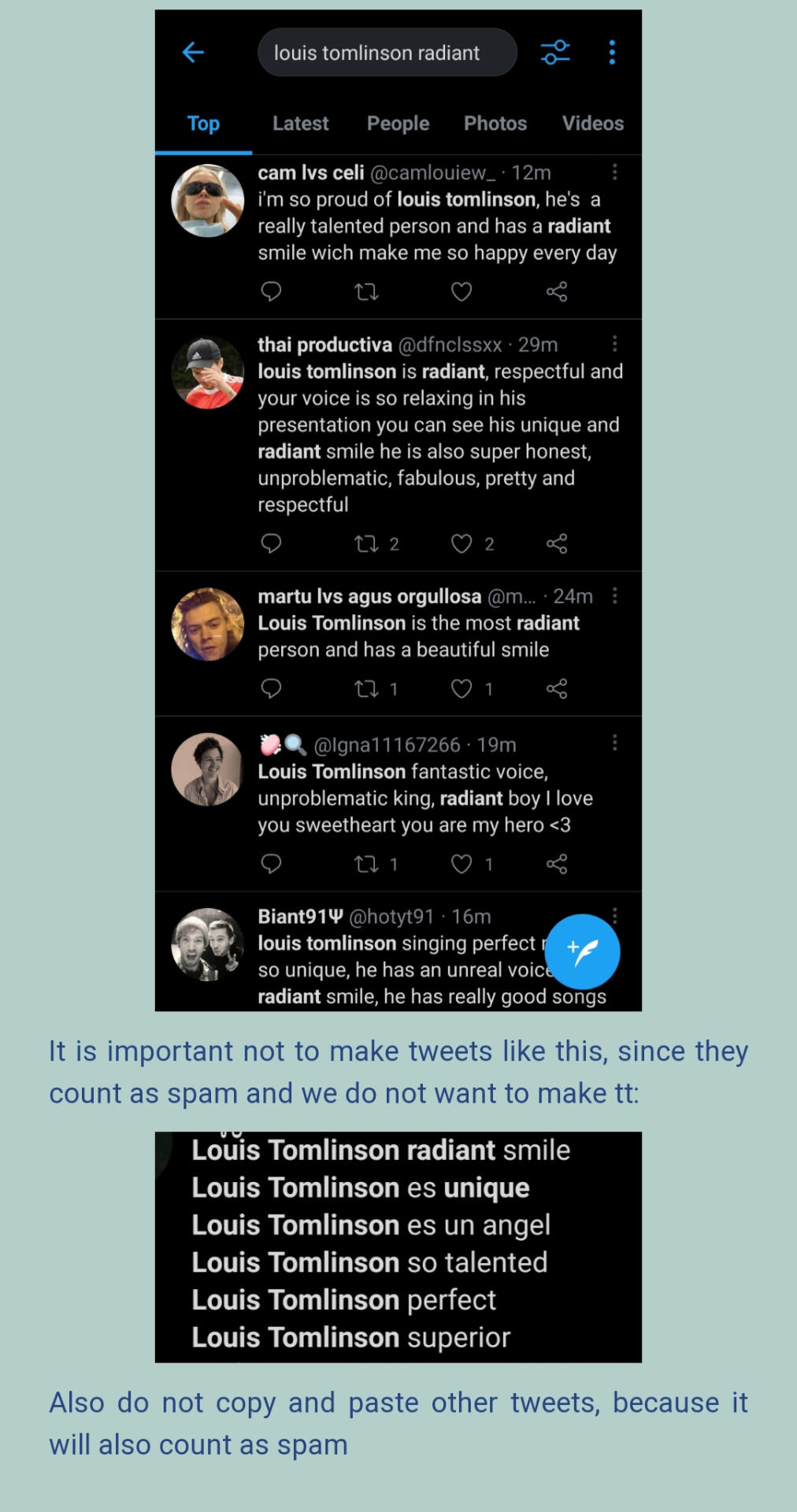Image resolution: width=797 pixels, height=1512 pixels.
Task: Open the top-bar three-dot overflow menu
Action: click(612, 53)
